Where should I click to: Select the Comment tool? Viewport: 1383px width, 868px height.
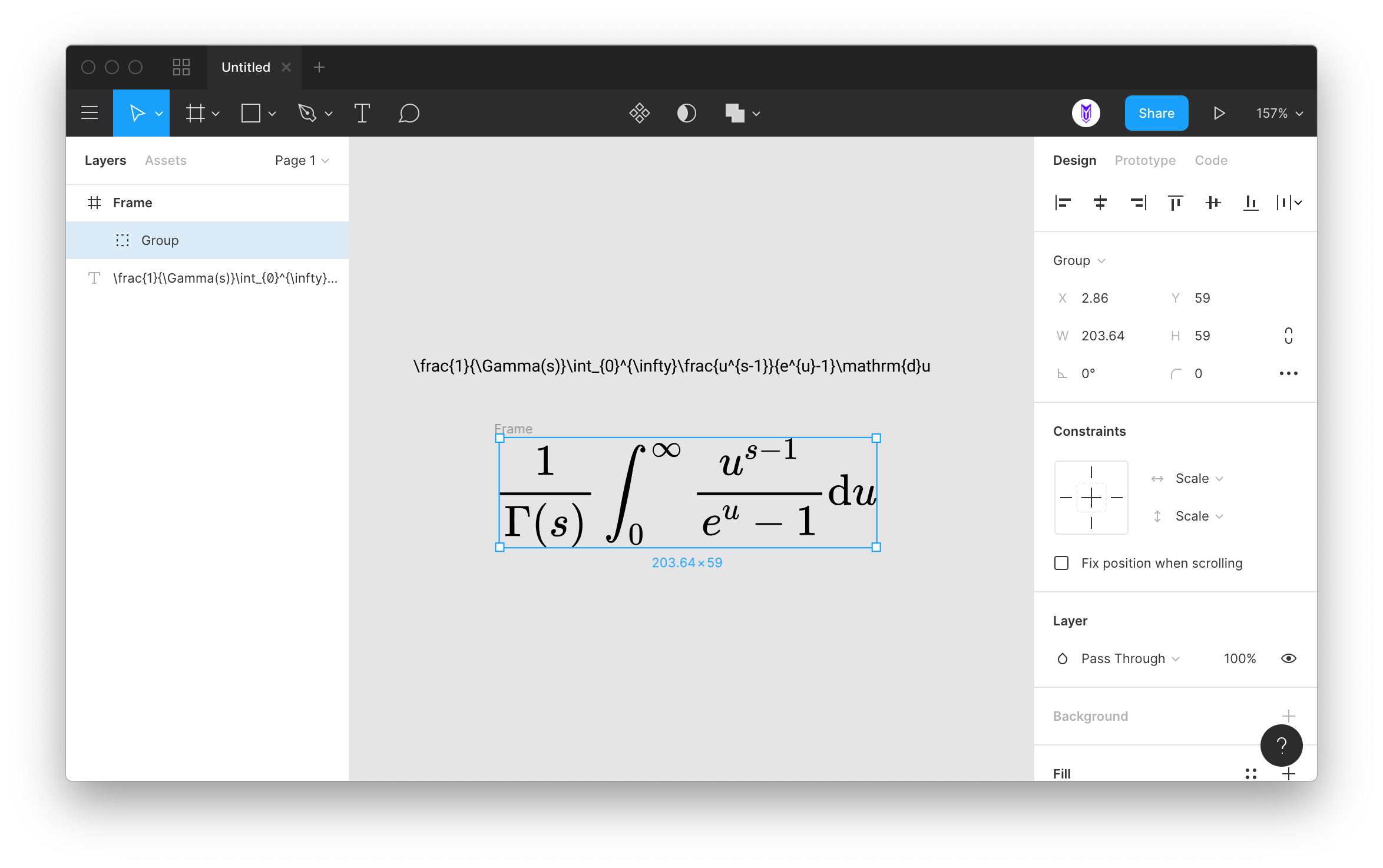(x=408, y=113)
